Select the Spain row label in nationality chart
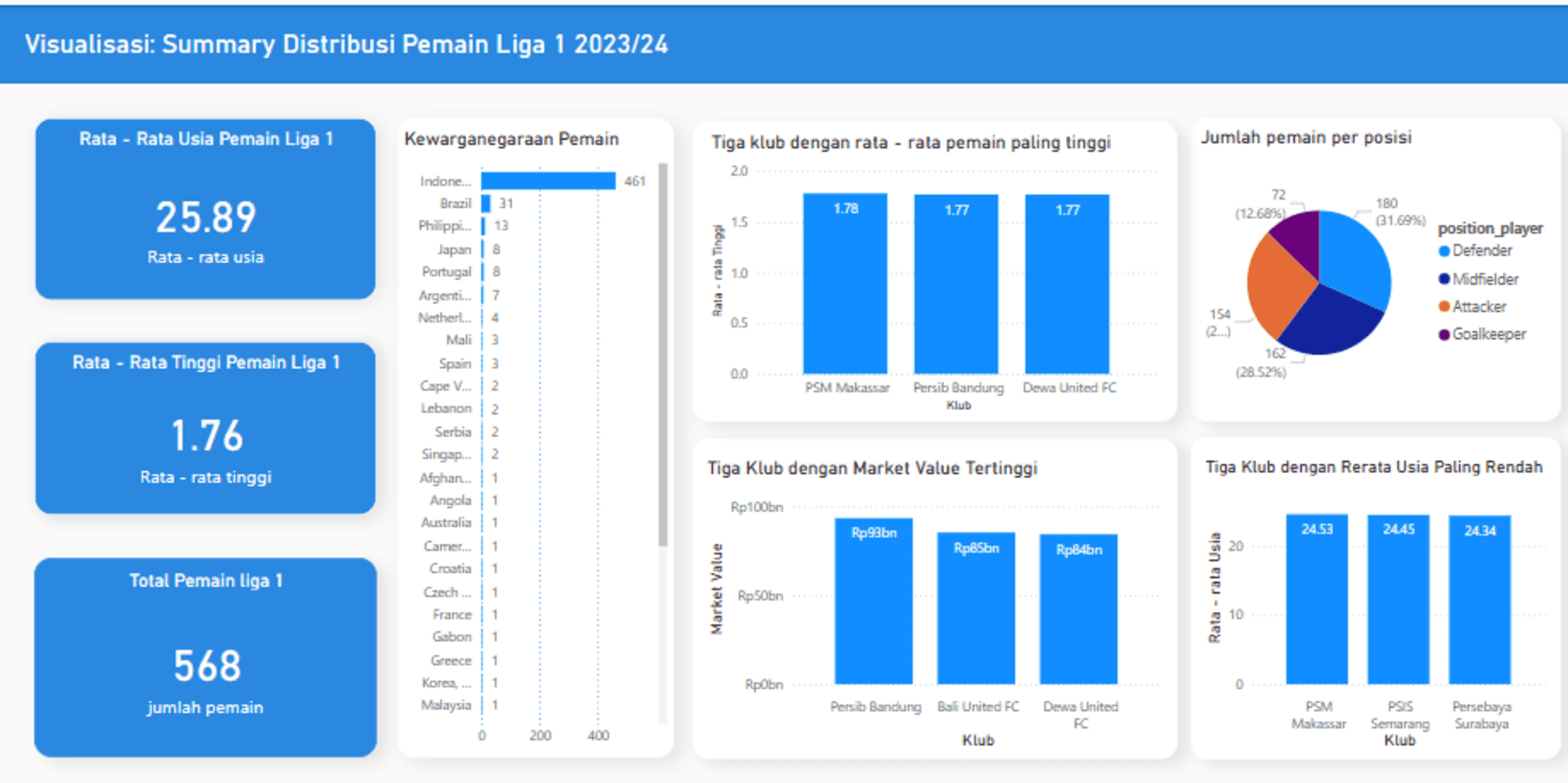This screenshot has width=1568, height=783. (455, 364)
